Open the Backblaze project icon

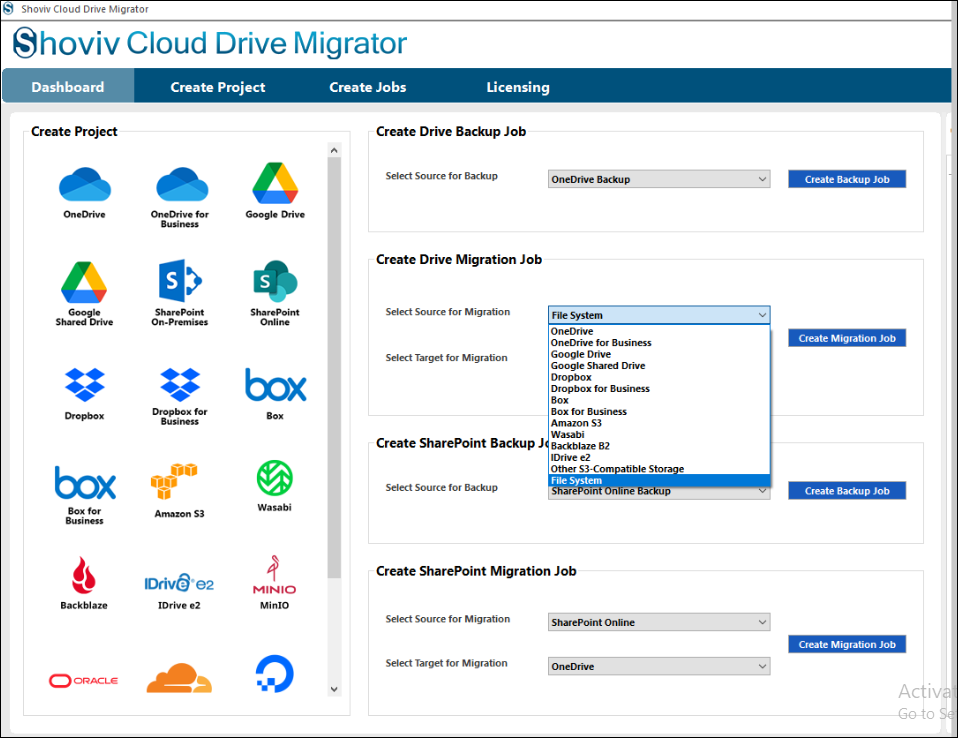(x=84, y=575)
